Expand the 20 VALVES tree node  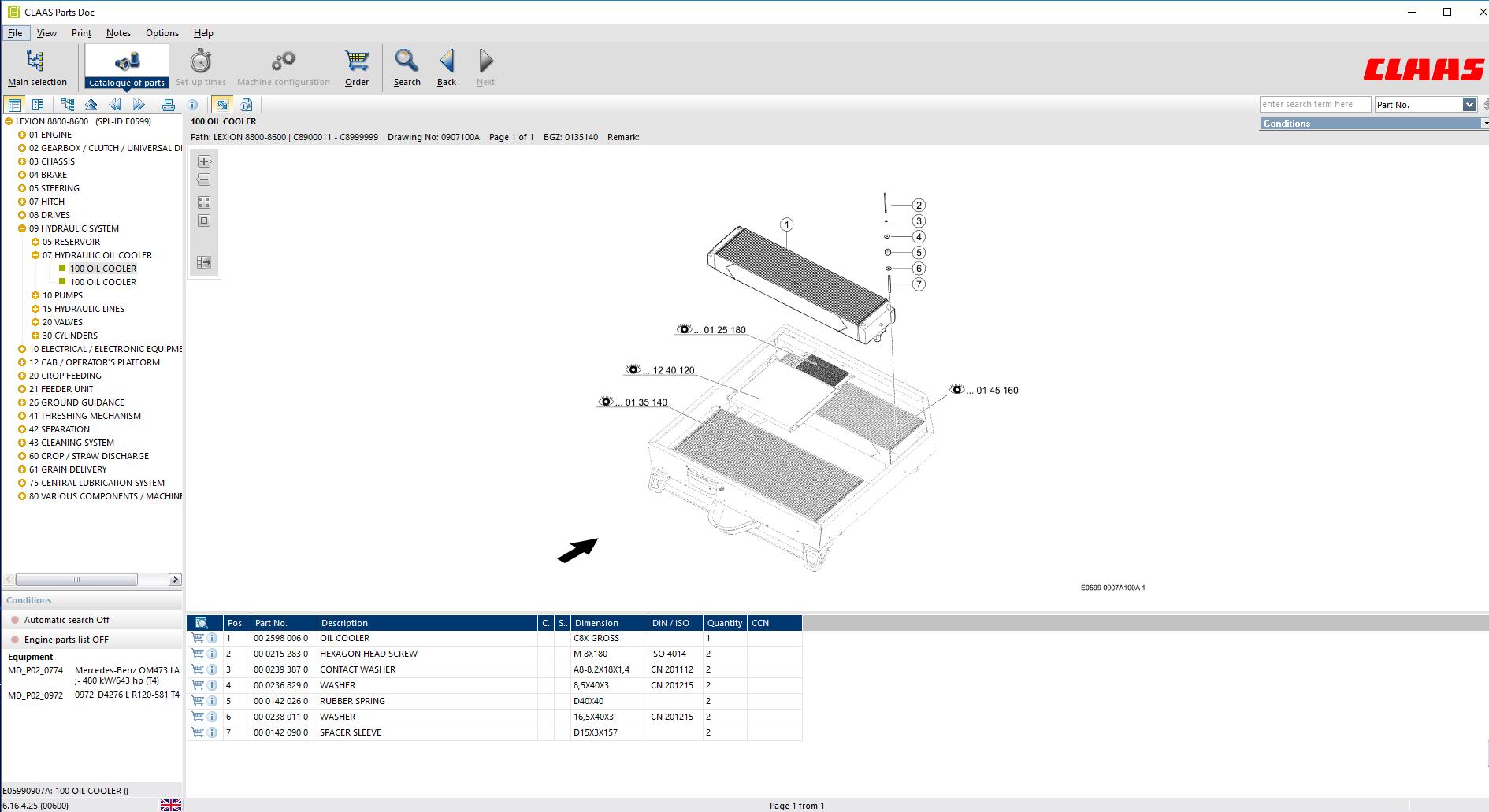click(x=35, y=322)
